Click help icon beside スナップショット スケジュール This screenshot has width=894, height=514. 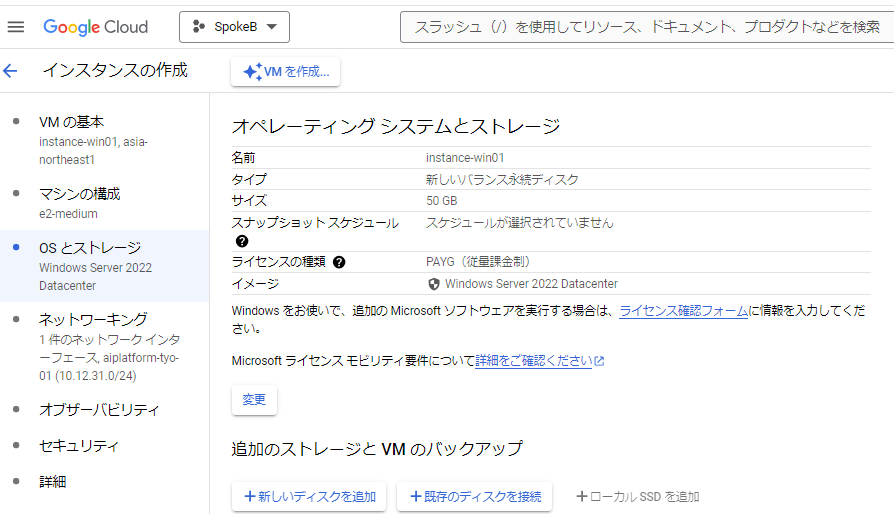242,241
